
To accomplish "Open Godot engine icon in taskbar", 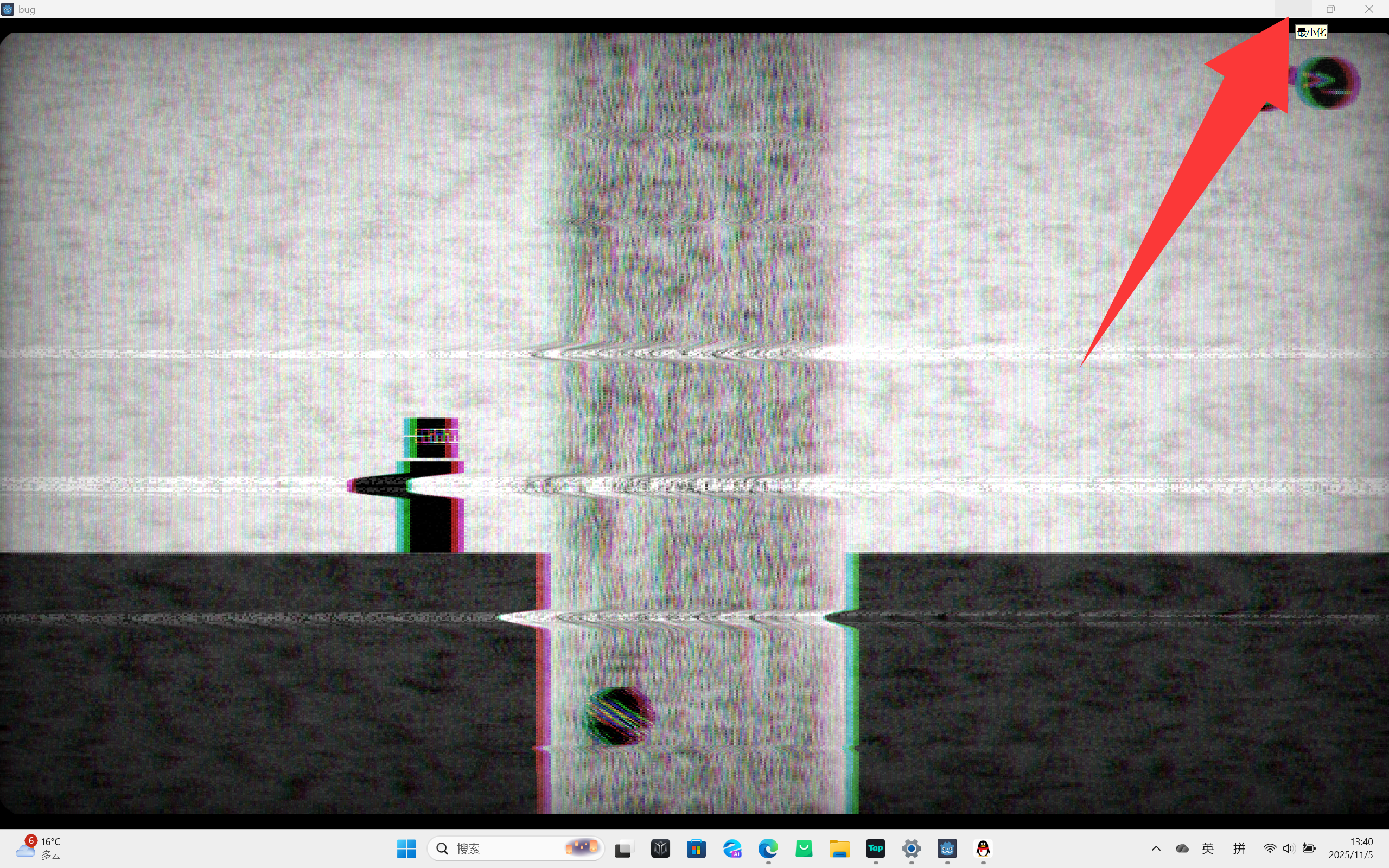I will [947, 848].
